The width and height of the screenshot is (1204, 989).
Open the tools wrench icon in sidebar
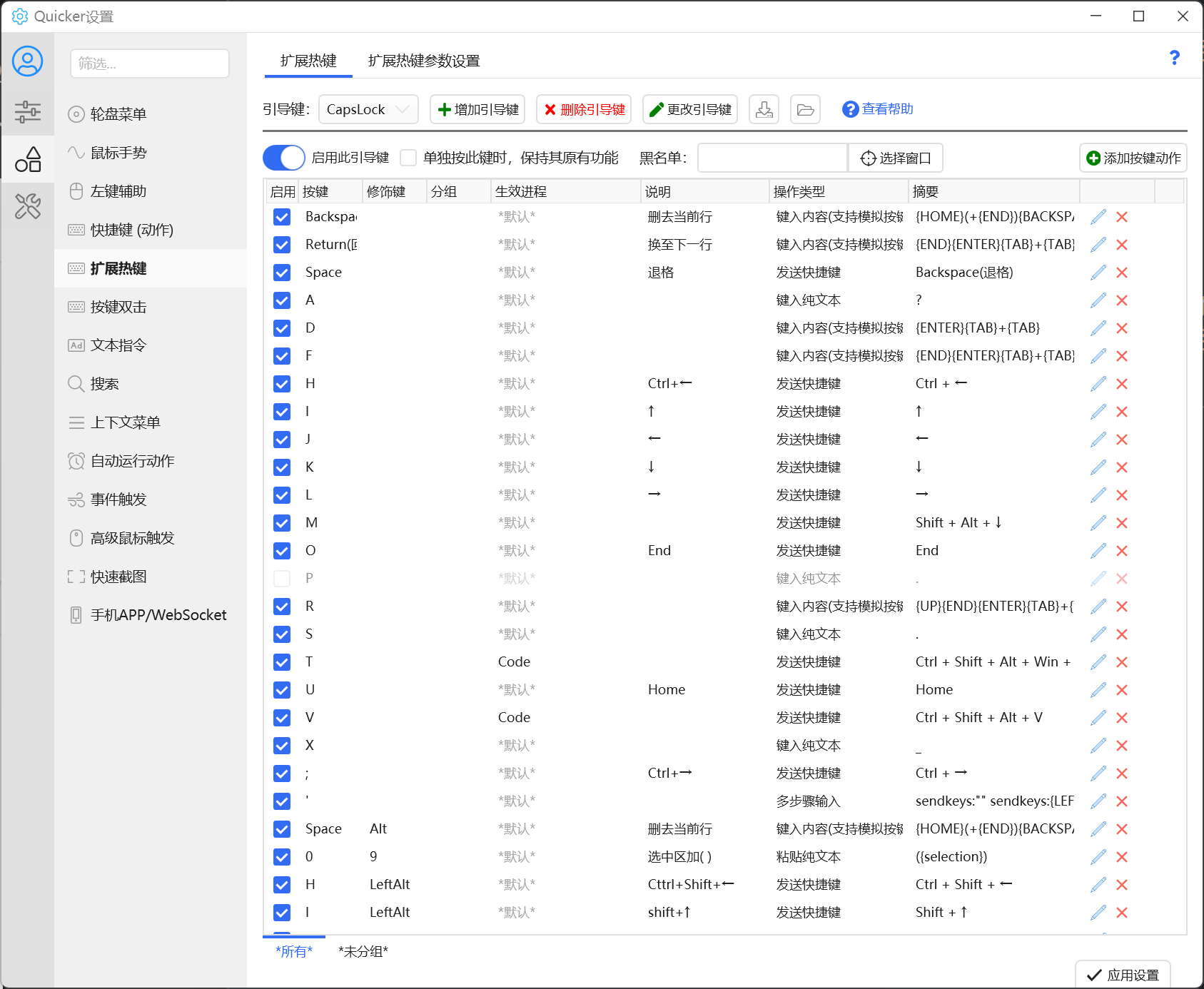tap(28, 207)
